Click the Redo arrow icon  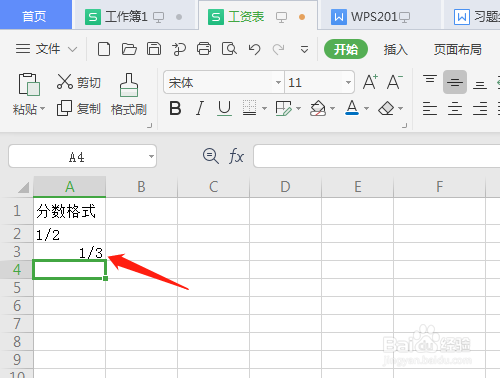pos(278,49)
